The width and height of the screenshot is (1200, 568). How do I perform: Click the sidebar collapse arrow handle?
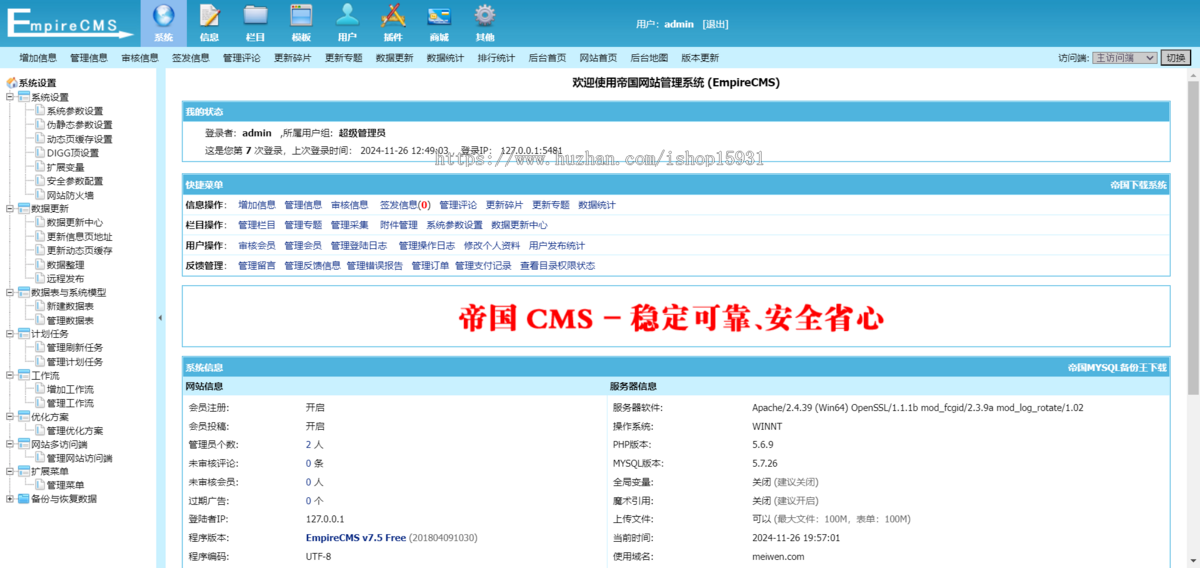[x=160, y=318]
